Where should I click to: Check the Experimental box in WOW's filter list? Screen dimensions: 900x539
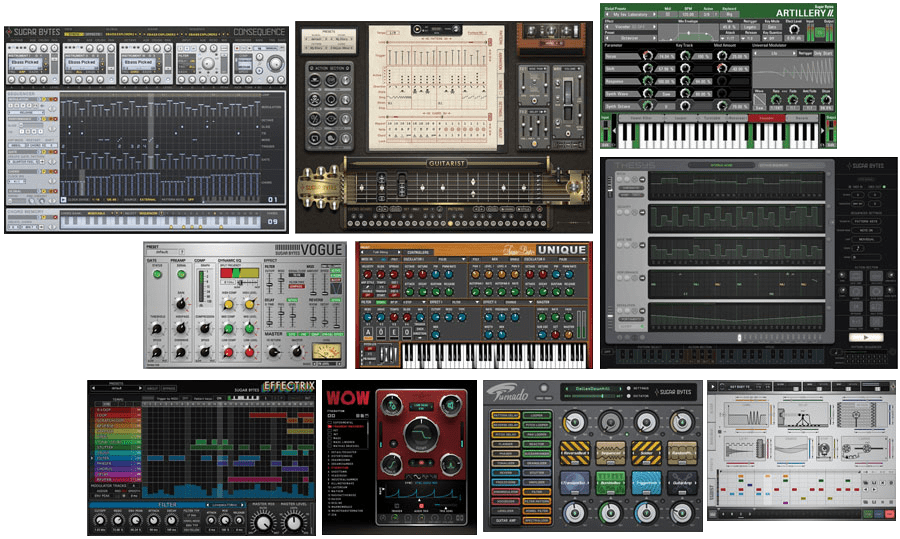pyautogui.click(x=329, y=422)
